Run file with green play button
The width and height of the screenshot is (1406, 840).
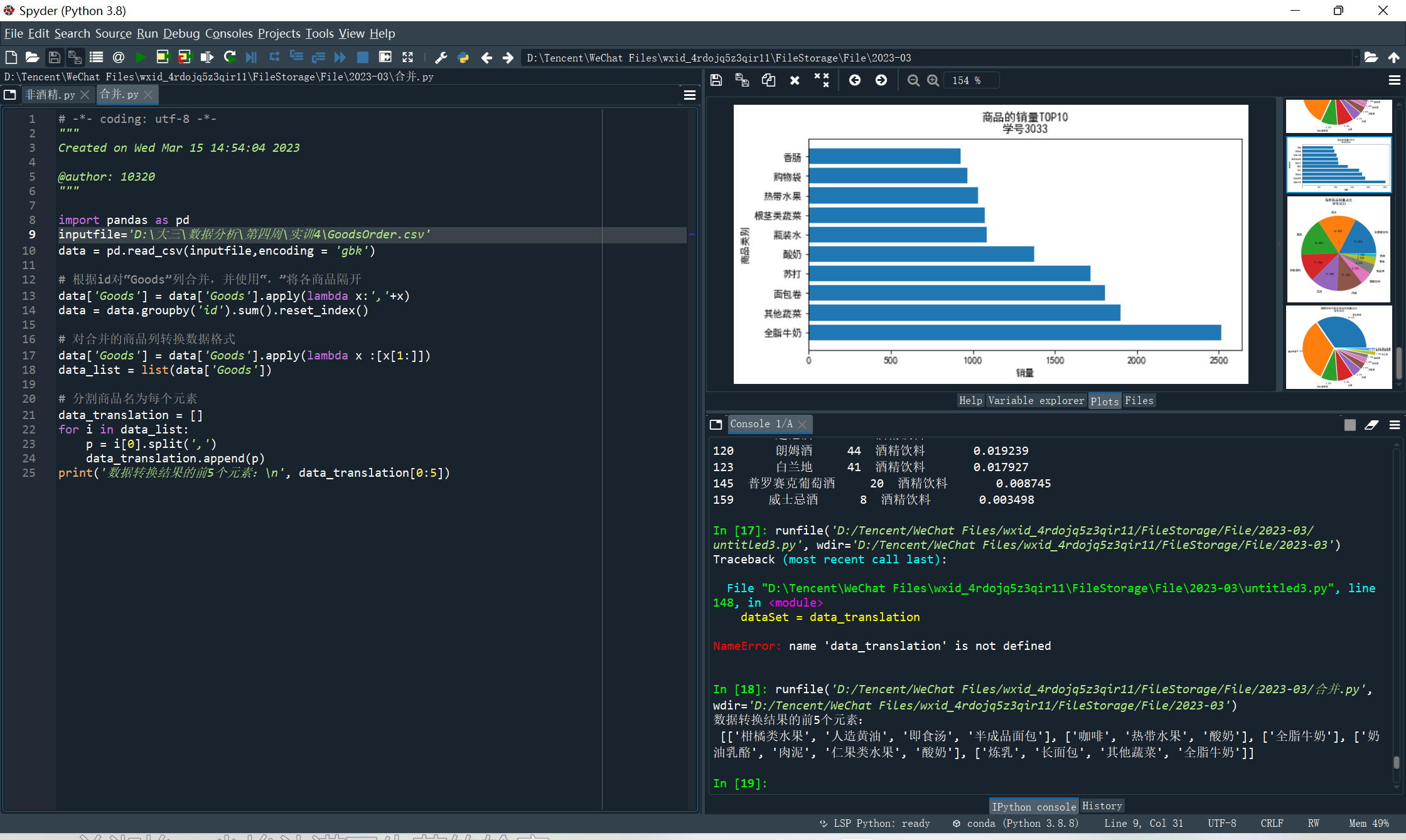click(x=141, y=58)
